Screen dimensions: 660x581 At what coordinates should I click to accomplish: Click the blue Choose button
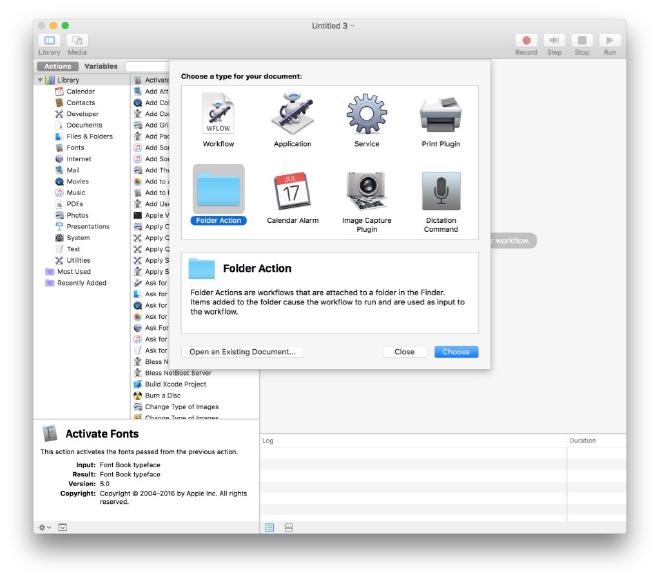[456, 352]
